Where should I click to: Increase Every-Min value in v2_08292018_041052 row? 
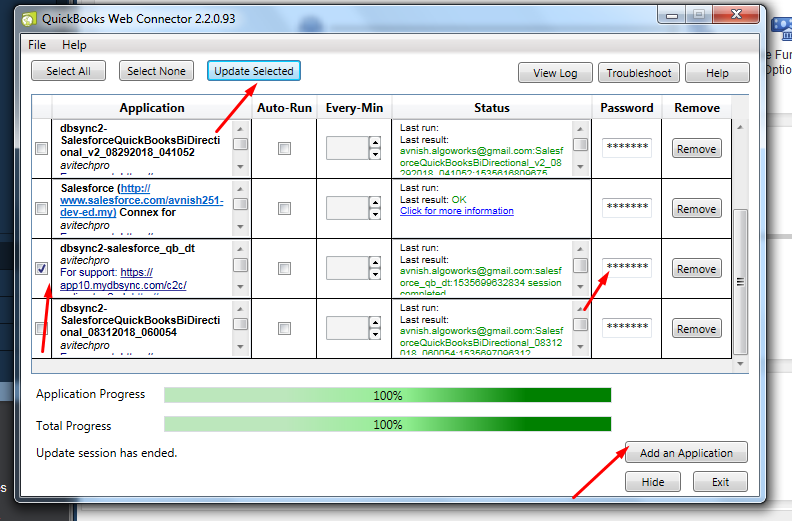click(x=375, y=143)
